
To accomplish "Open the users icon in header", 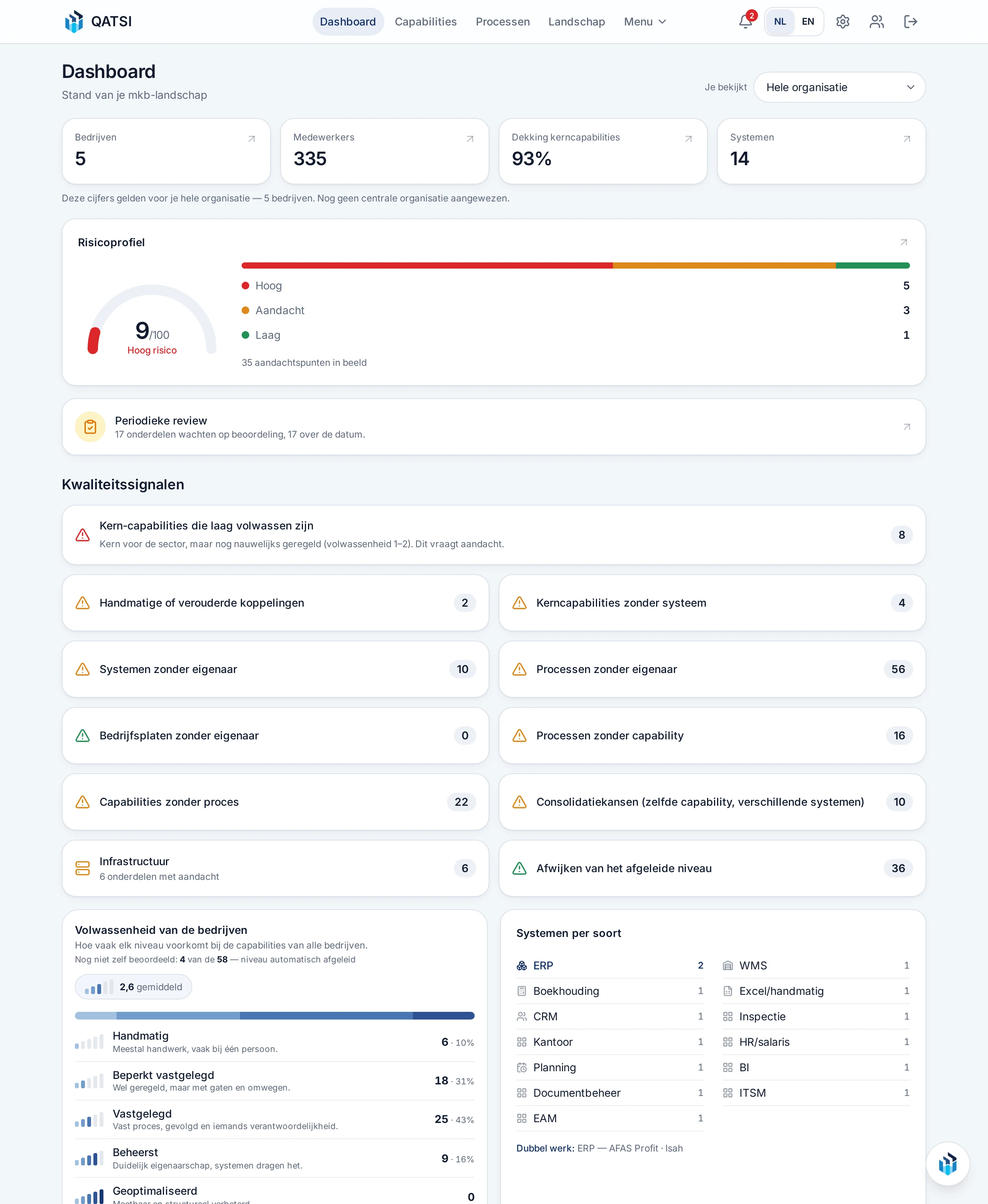I will [876, 22].
